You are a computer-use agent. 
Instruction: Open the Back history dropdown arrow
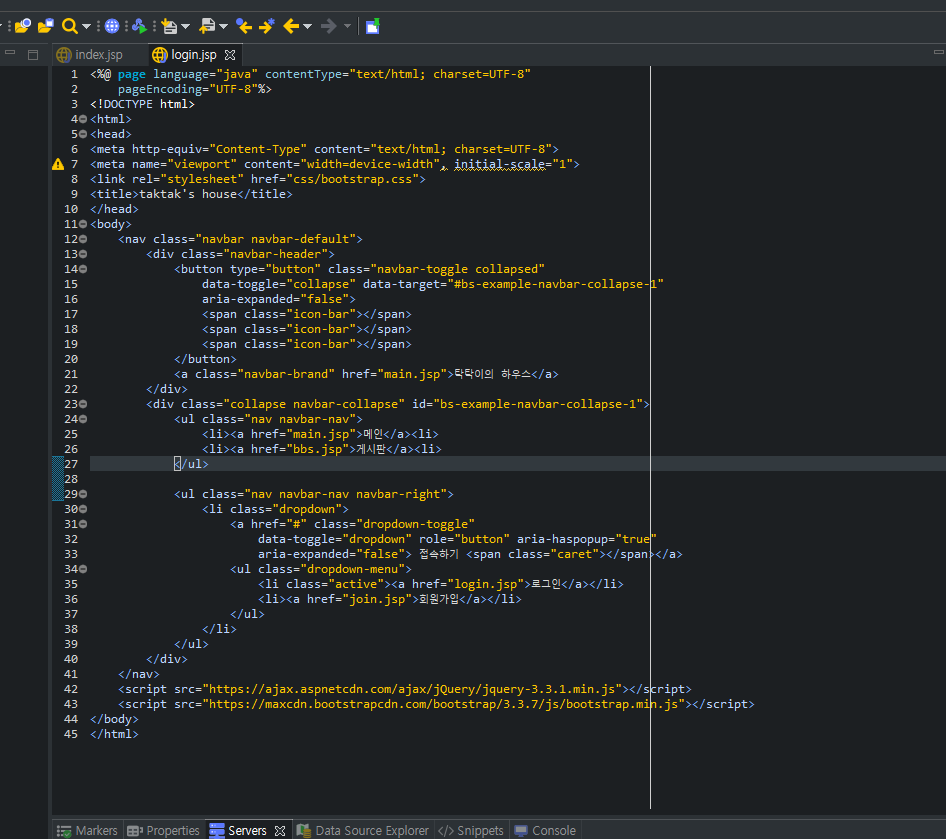(308, 26)
